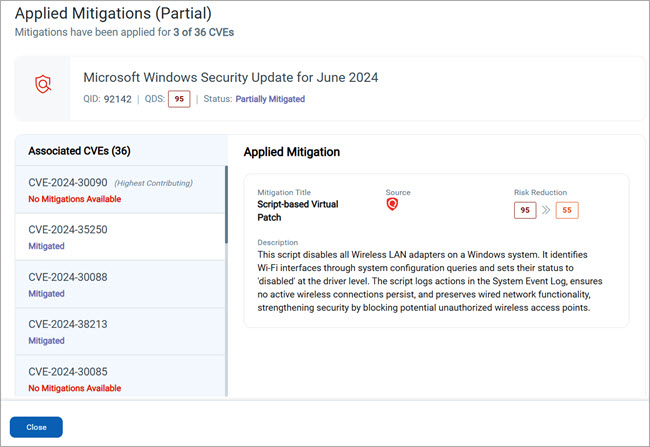The image size is (650, 447).
Task: Click the Microsoft Windows Security Update title
Action: point(230,78)
